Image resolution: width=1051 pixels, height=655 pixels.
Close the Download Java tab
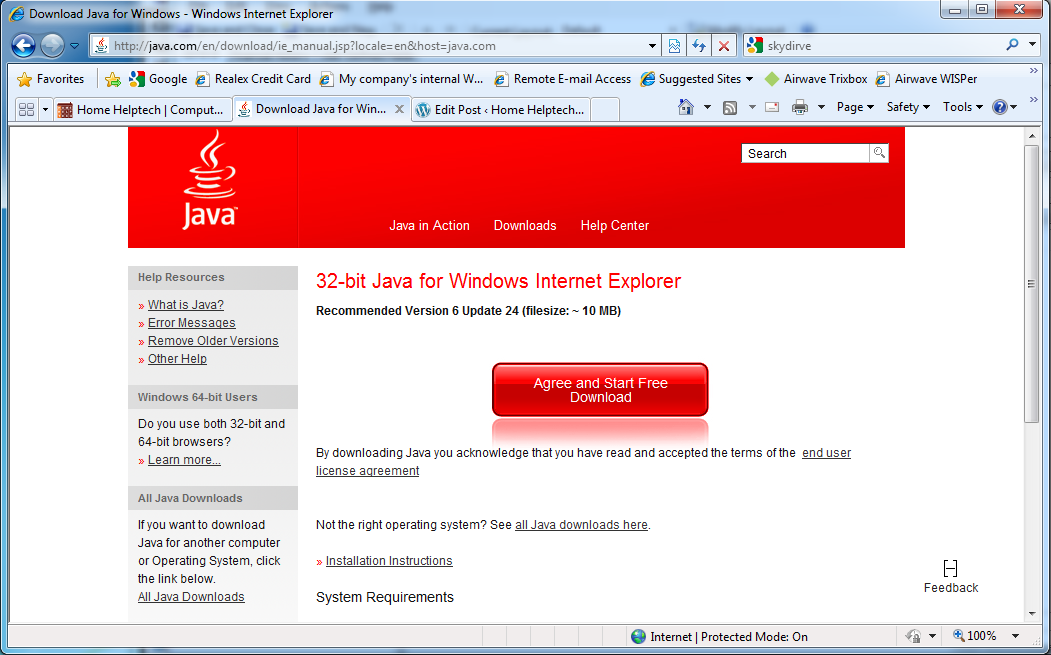point(399,109)
